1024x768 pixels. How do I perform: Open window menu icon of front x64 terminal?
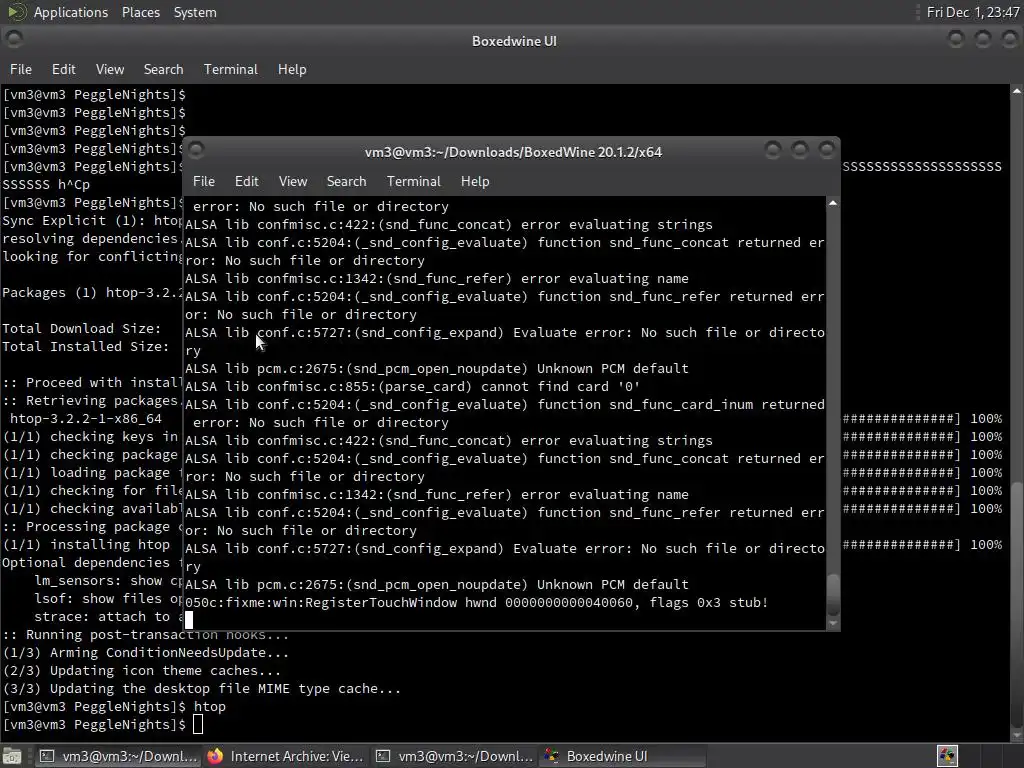point(196,150)
